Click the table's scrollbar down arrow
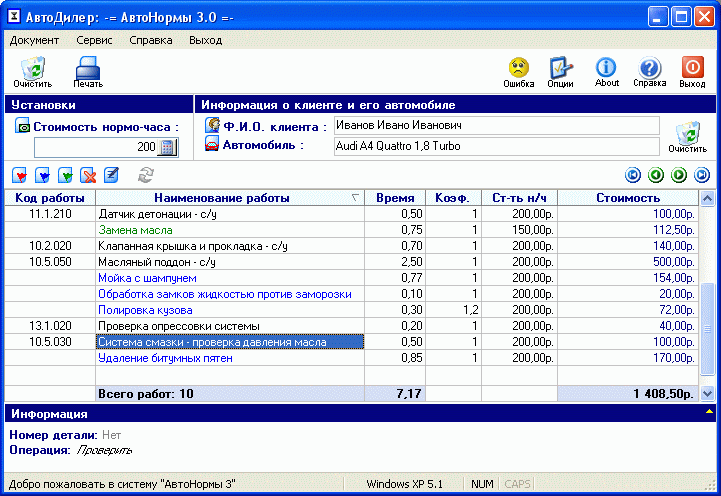 pyautogui.click(x=708, y=394)
